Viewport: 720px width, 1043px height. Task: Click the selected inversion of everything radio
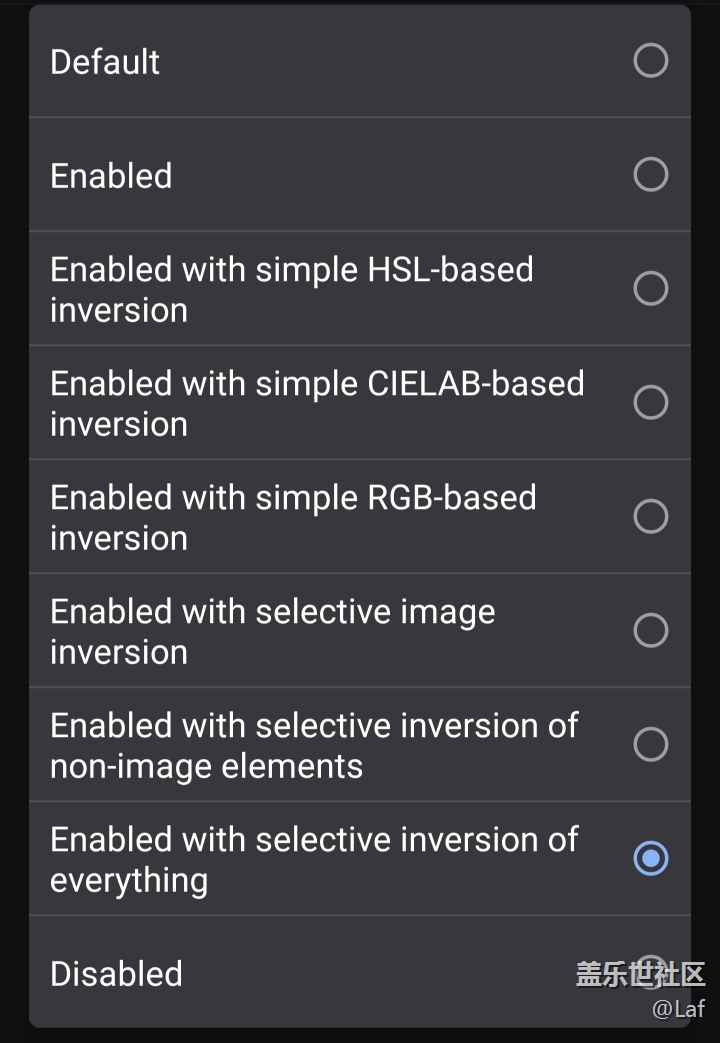[650, 858]
